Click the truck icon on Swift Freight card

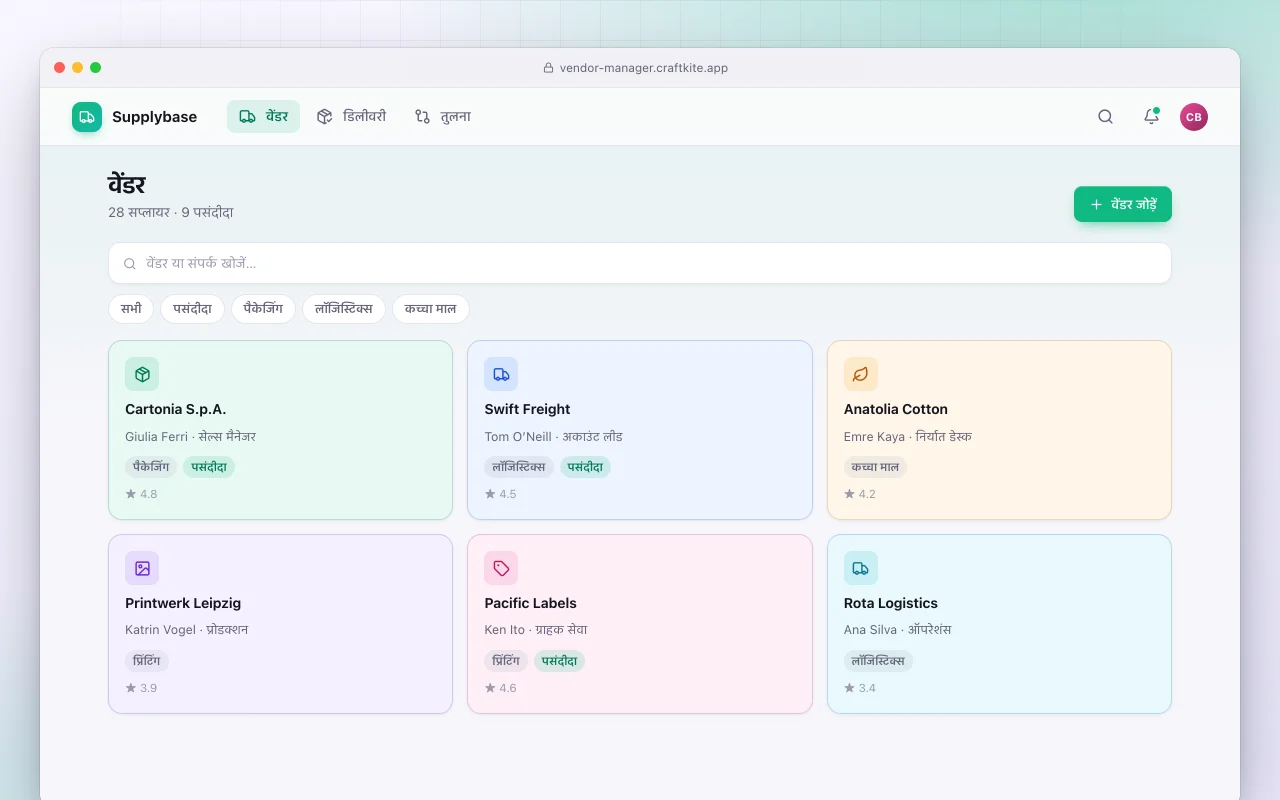501,374
